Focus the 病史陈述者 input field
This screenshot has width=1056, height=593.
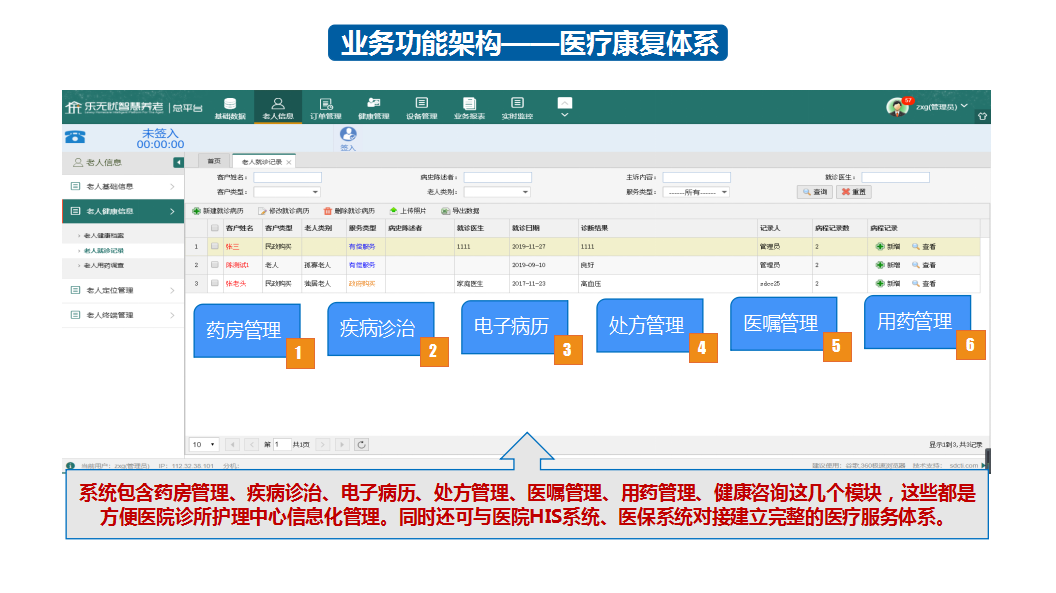tap(498, 178)
